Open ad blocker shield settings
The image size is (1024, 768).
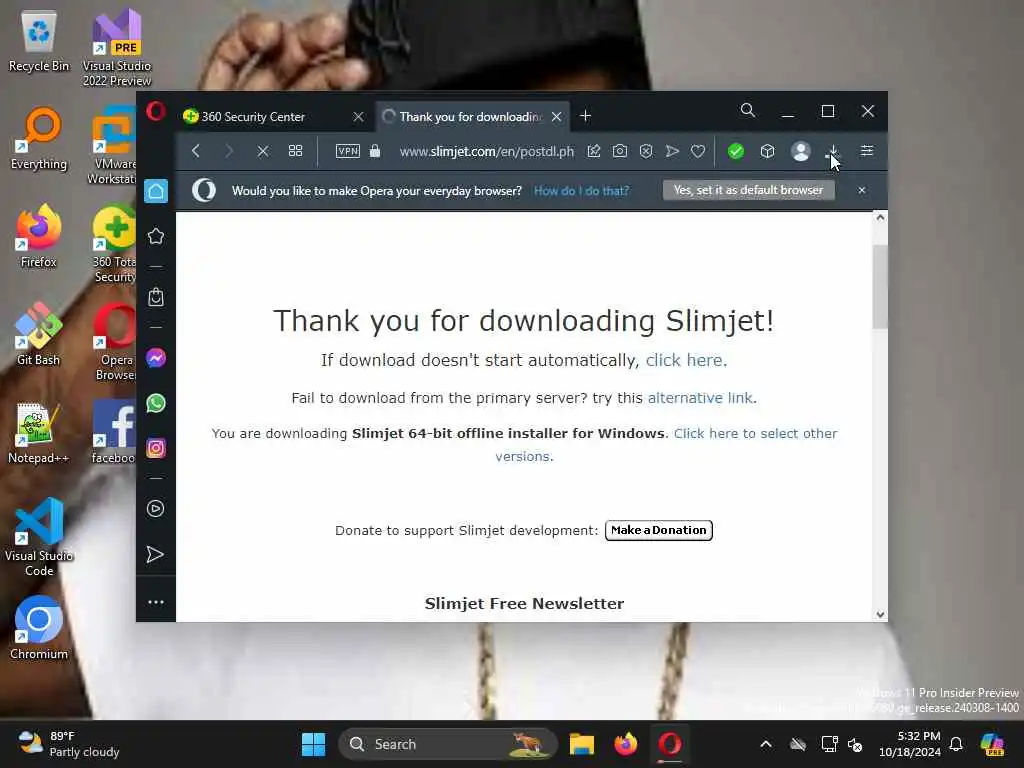click(646, 151)
